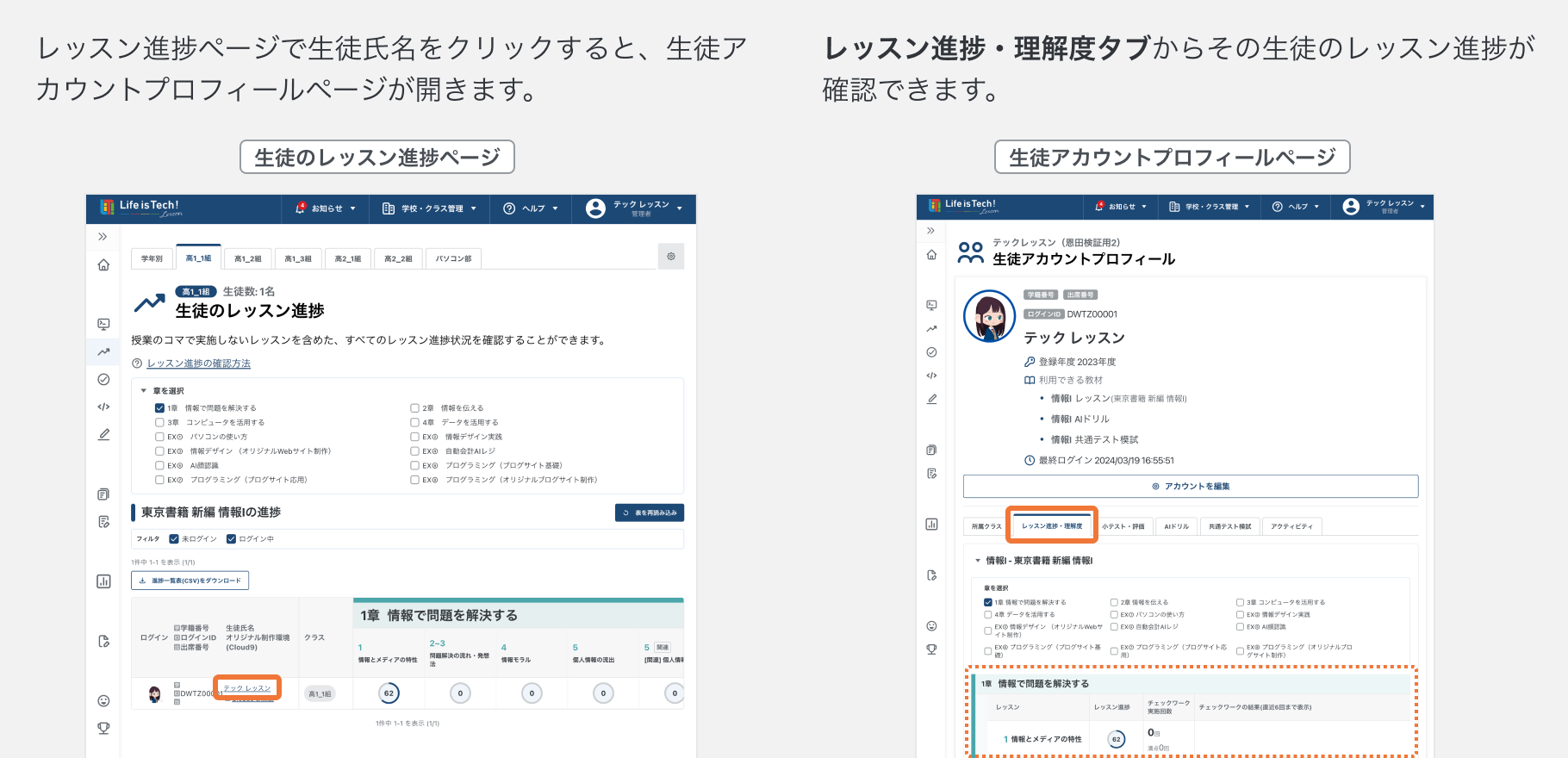Open 小テスト・評価 tab on profile page
This screenshot has width=1568, height=758.
pos(1123,526)
